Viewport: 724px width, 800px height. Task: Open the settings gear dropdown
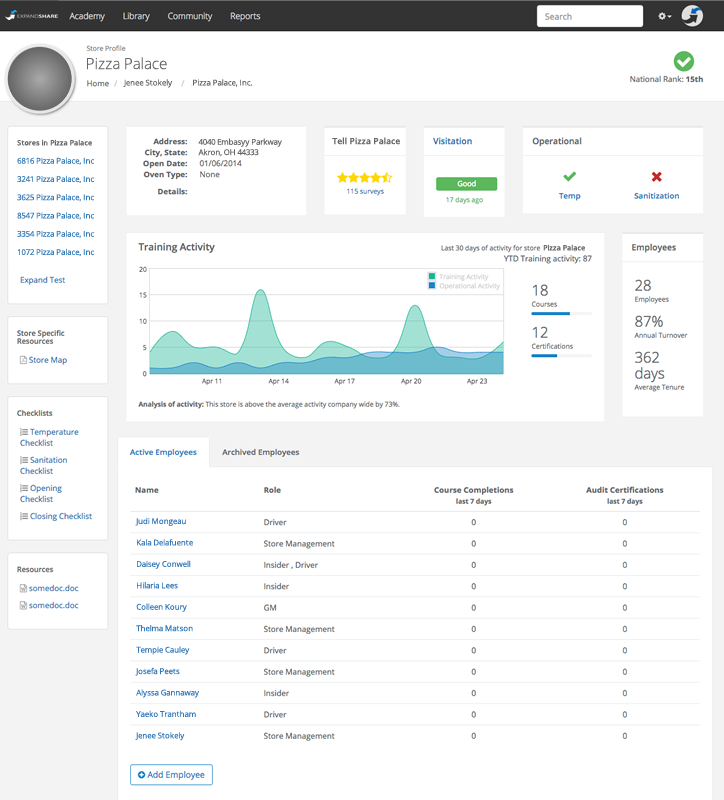pyautogui.click(x=664, y=16)
